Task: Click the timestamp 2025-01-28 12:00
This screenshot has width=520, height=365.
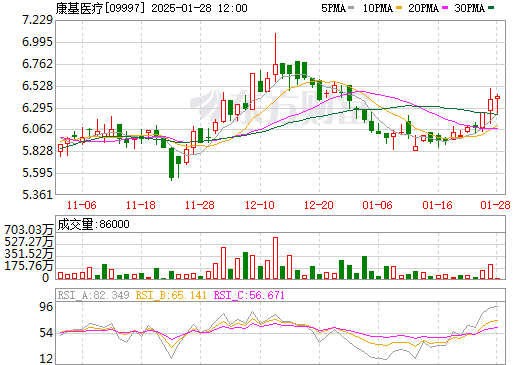Action: click(x=199, y=8)
